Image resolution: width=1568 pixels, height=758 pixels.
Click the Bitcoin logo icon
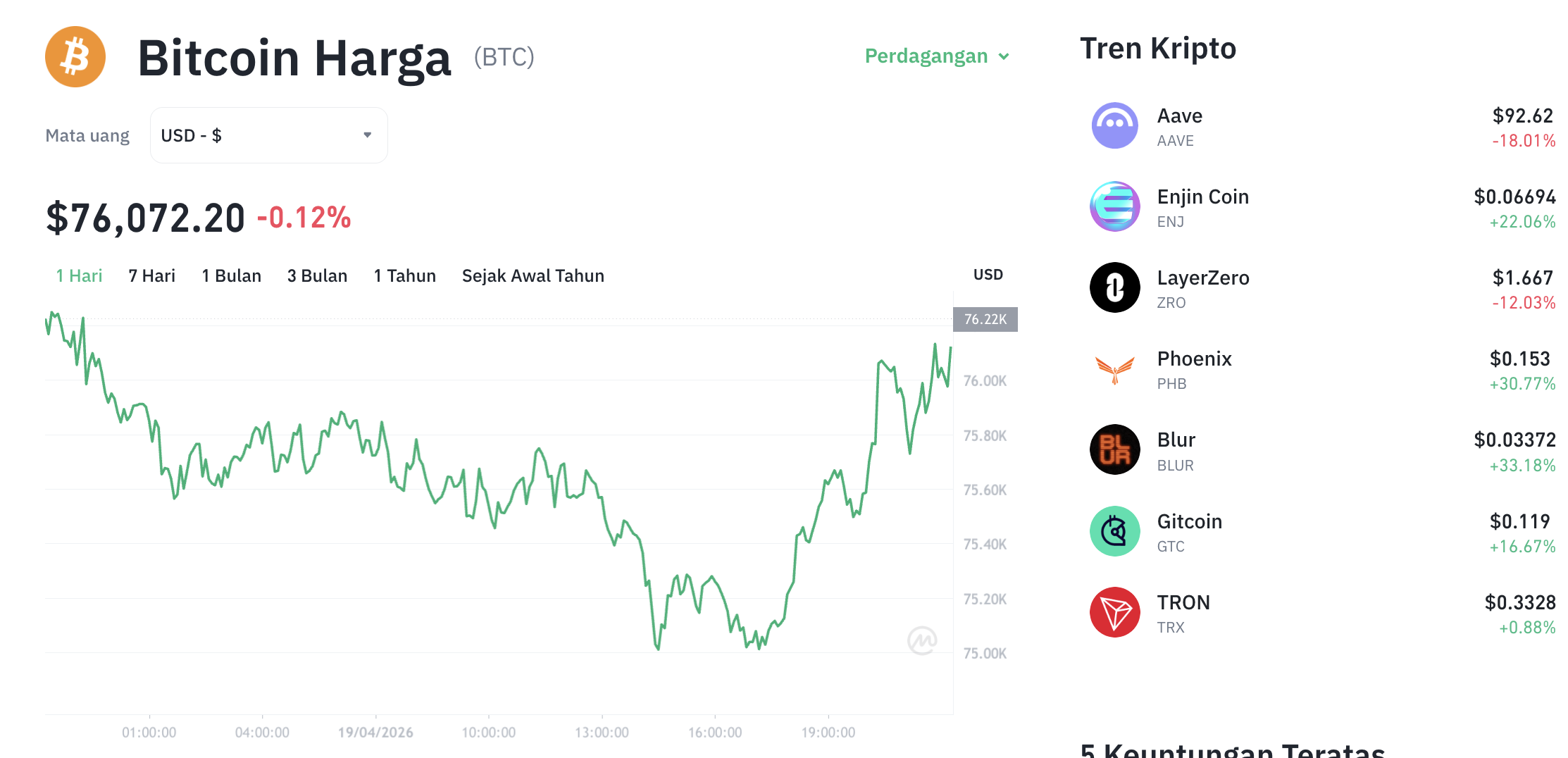(75, 56)
